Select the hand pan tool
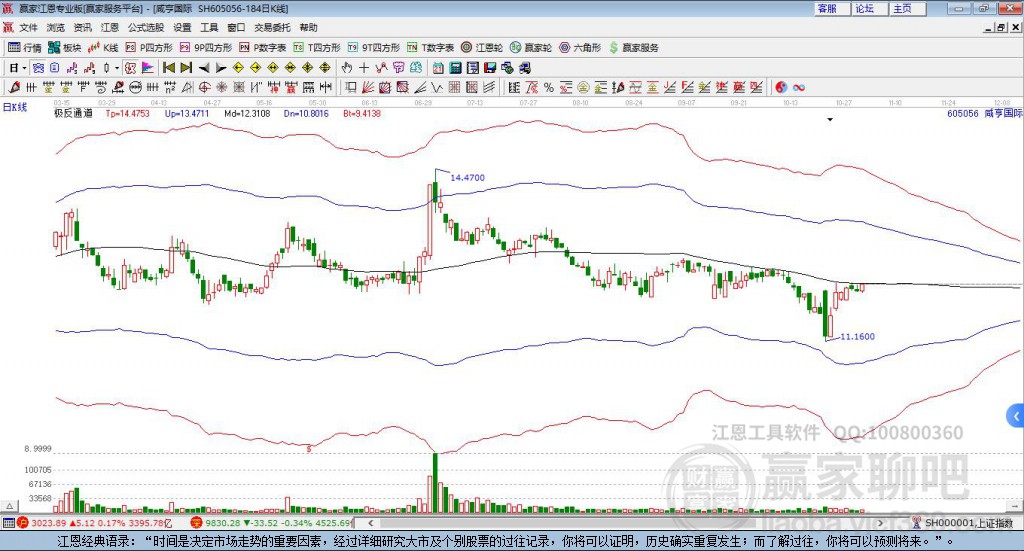Image resolution: width=1024 pixels, height=551 pixels. pos(347,68)
